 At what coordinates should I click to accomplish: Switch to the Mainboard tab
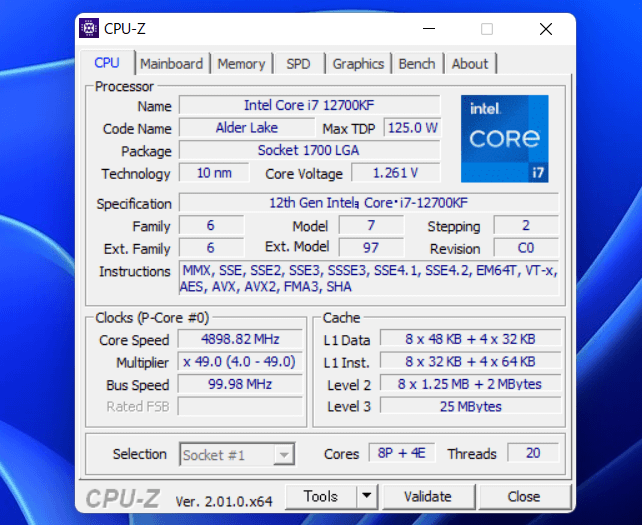pos(172,64)
